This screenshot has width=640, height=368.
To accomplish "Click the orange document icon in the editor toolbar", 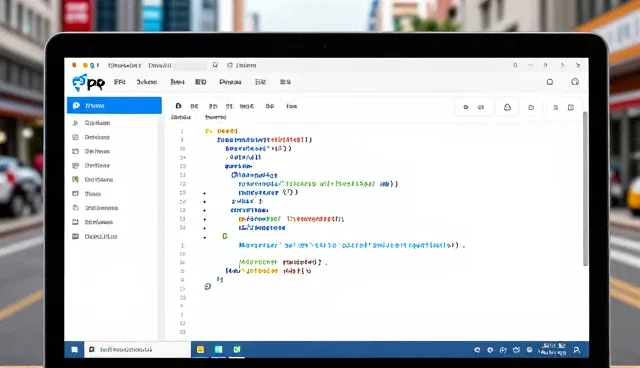I will pyautogui.click(x=178, y=106).
